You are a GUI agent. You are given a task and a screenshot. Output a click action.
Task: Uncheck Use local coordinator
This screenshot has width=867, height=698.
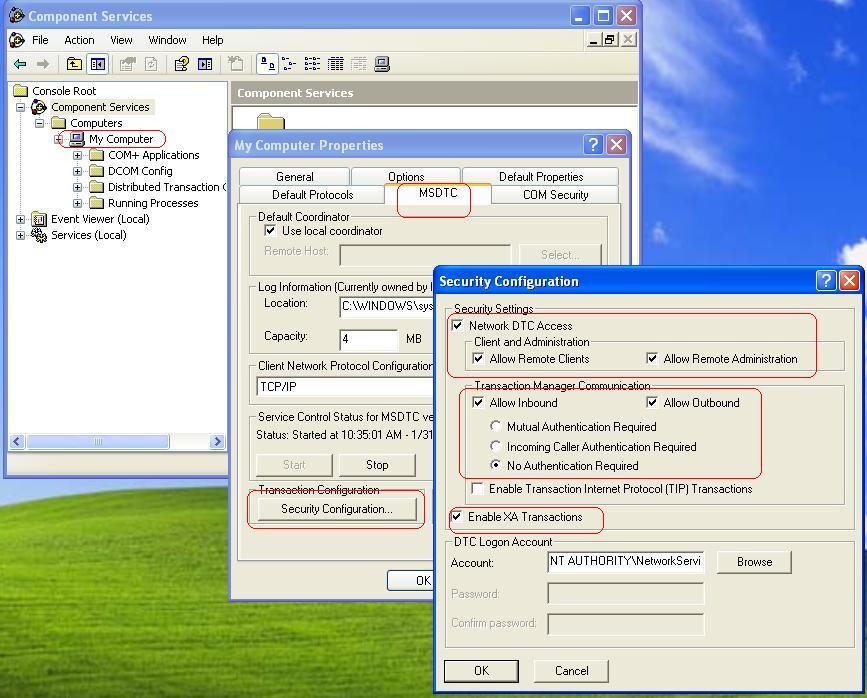click(x=270, y=231)
